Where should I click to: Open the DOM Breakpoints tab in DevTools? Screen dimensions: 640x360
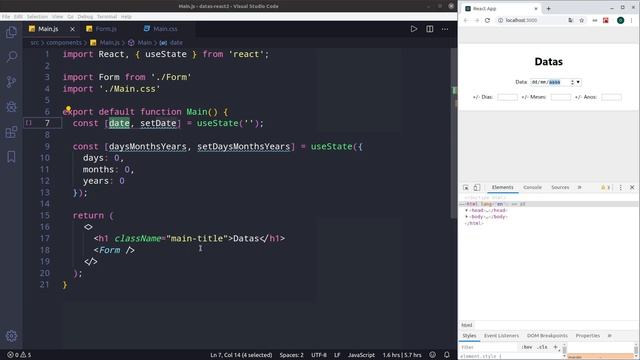click(x=547, y=336)
